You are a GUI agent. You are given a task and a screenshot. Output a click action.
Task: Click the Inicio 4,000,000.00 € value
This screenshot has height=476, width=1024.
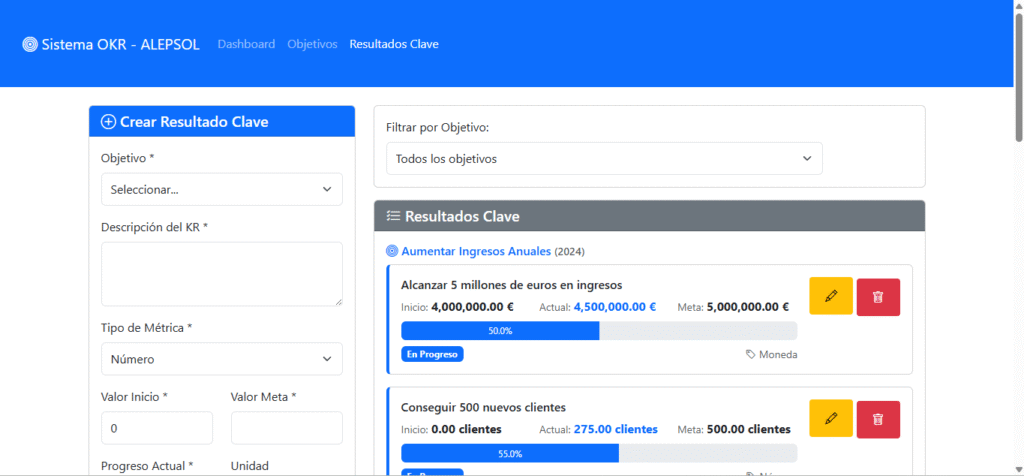click(473, 307)
